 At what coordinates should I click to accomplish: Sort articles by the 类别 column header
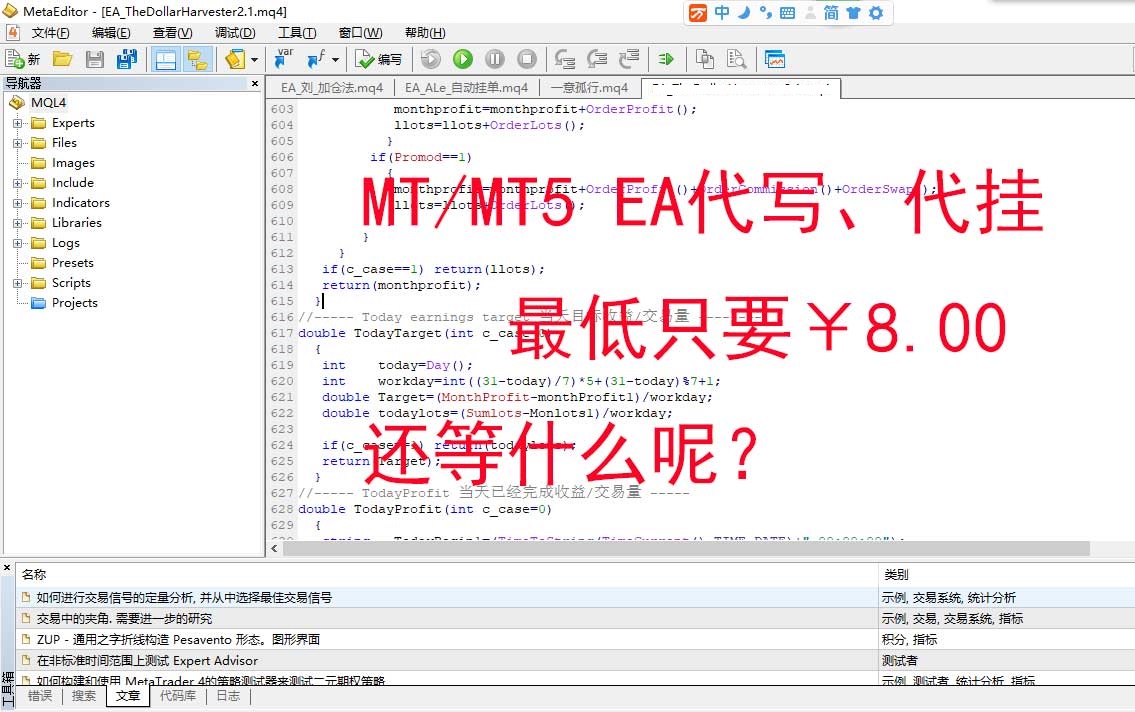click(1006, 575)
